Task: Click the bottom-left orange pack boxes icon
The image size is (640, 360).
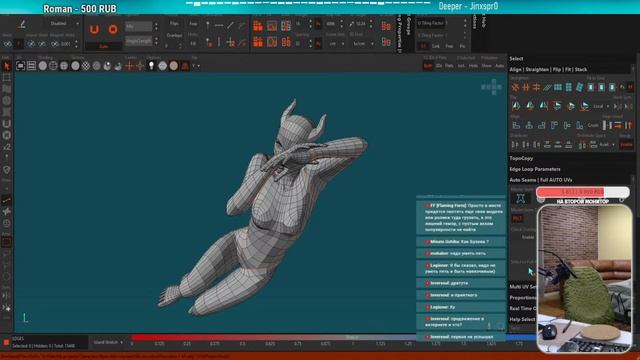Action: coord(258,42)
